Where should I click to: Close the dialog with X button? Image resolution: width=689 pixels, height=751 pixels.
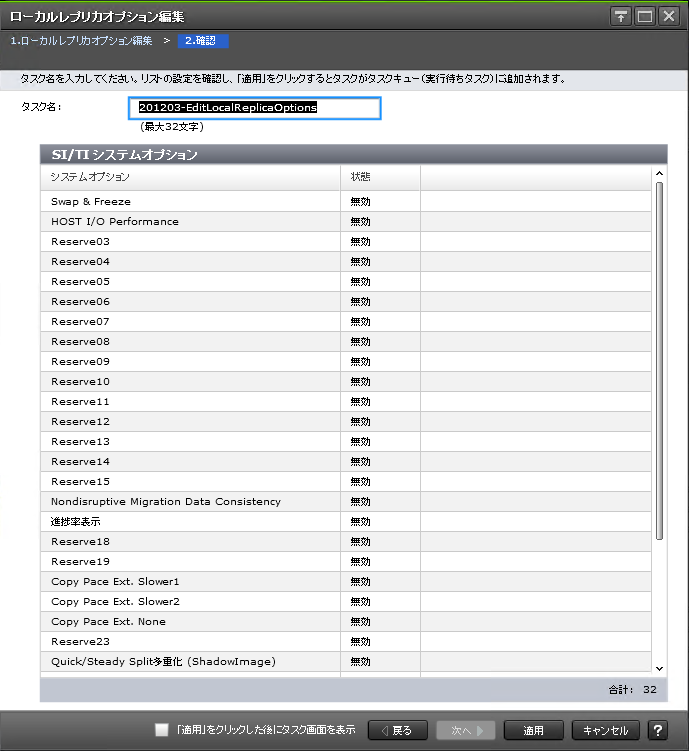[669, 17]
